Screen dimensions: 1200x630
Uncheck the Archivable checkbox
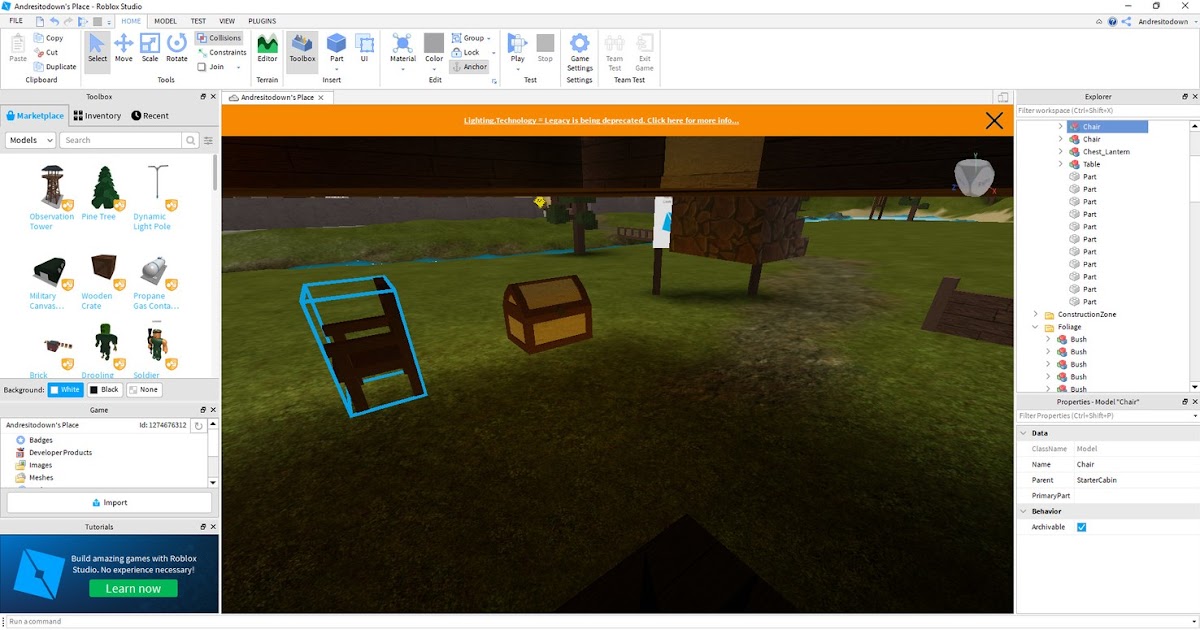tap(1081, 527)
